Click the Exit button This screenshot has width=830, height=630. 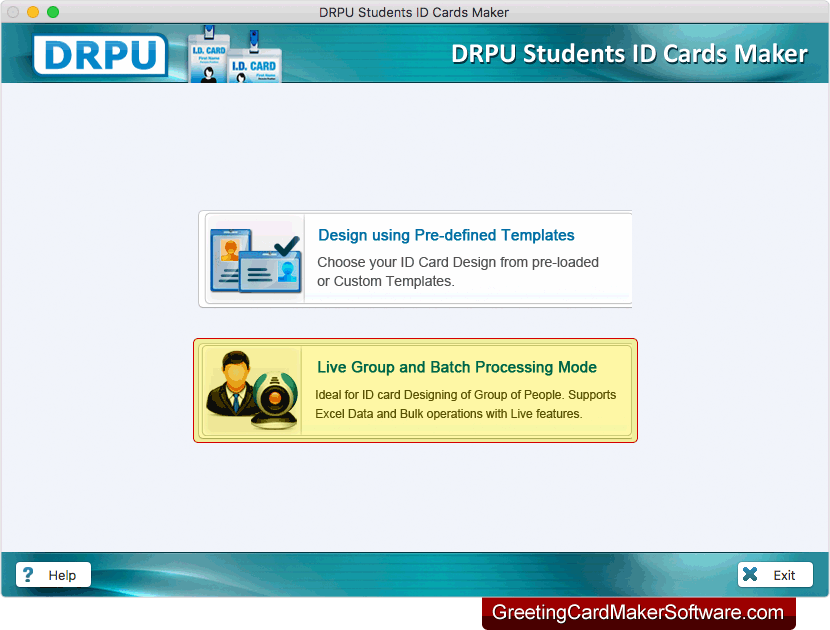(x=775, y=574)
